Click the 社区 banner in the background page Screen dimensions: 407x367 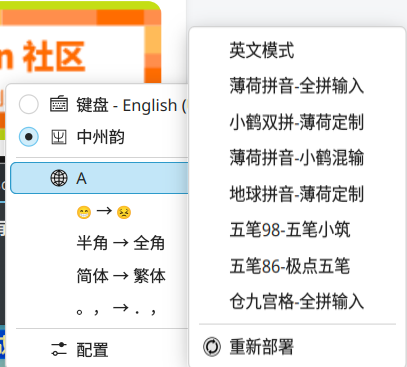coord(53,57)
